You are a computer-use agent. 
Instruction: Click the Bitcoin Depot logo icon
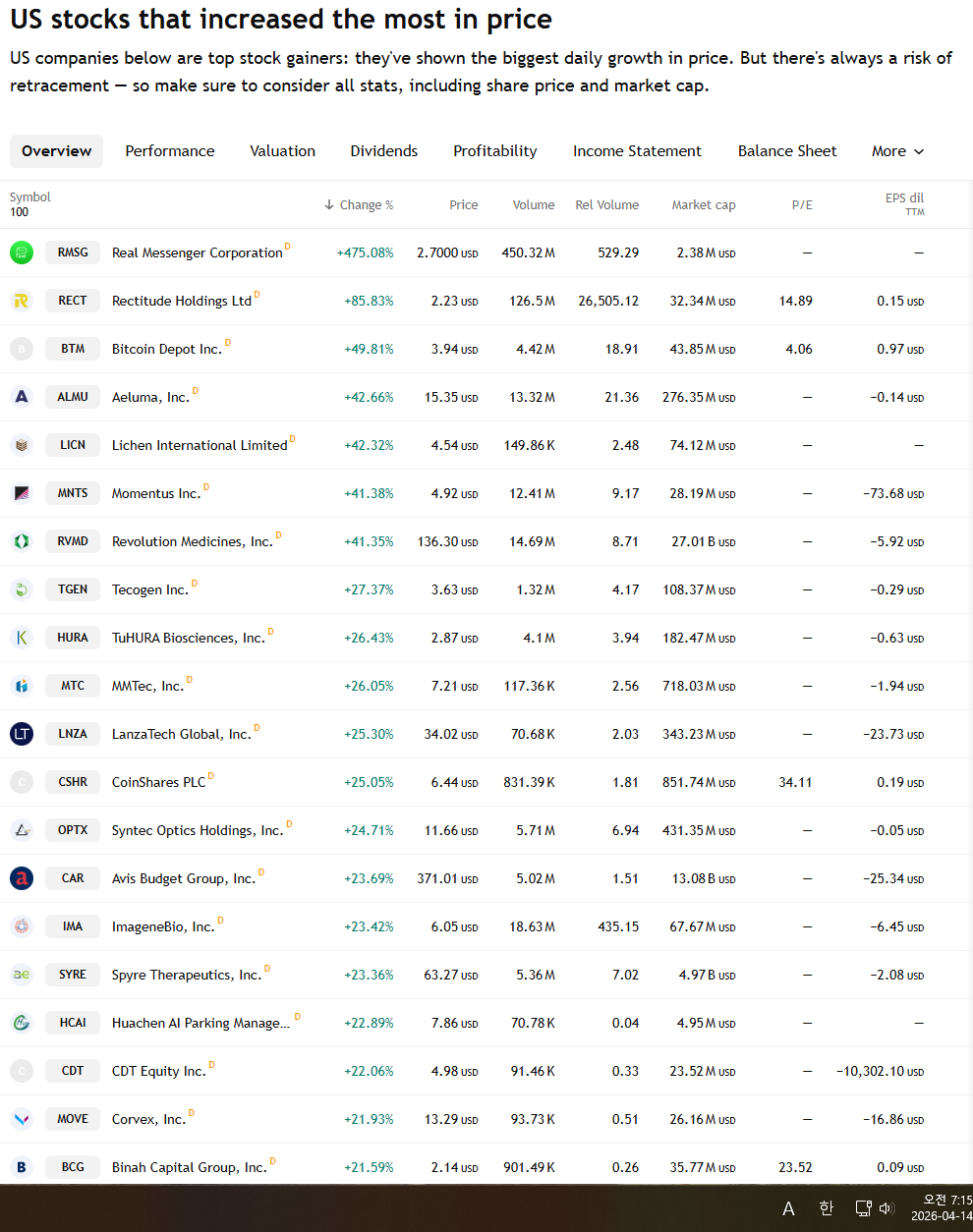pos(22,349)
